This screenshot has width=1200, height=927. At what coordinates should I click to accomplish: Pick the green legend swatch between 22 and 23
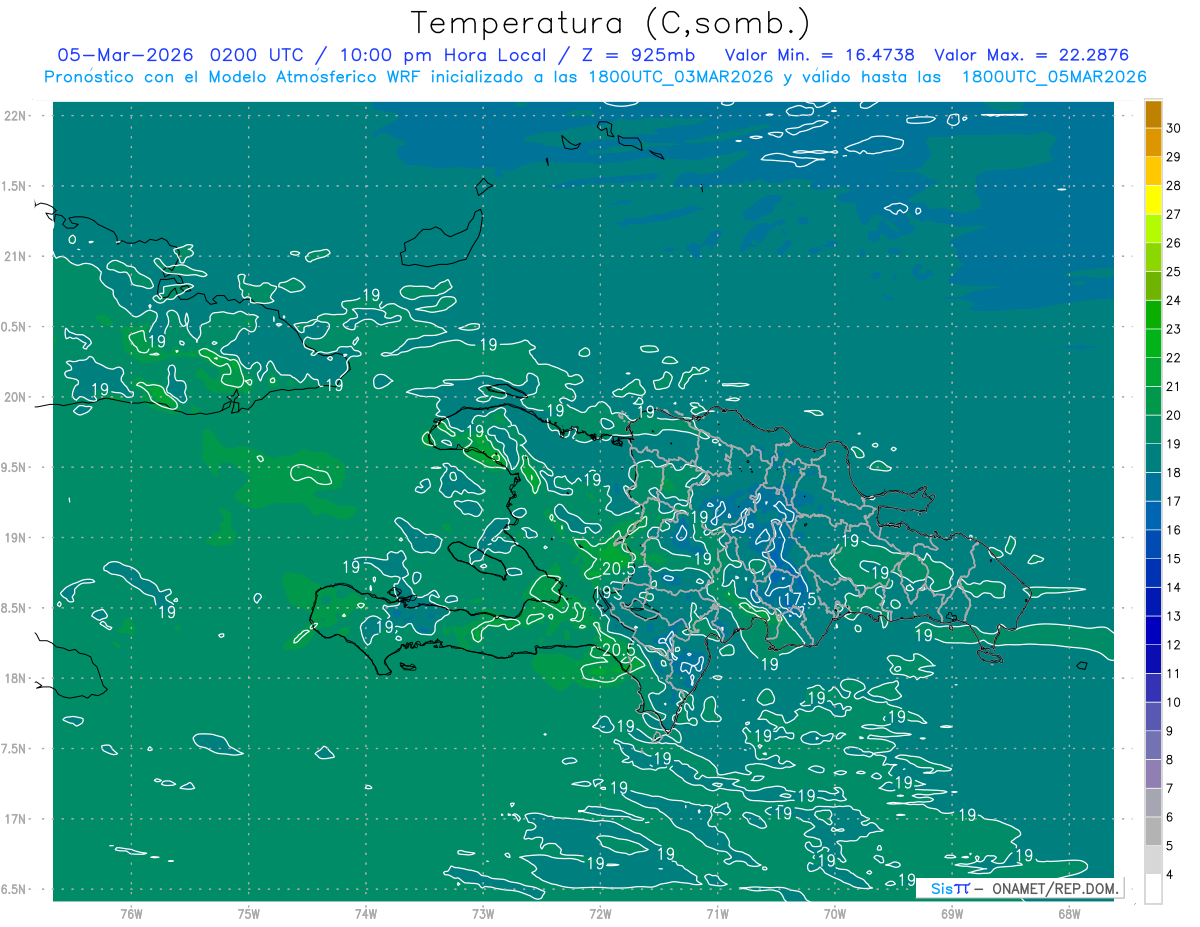[x=1154, y=343]
